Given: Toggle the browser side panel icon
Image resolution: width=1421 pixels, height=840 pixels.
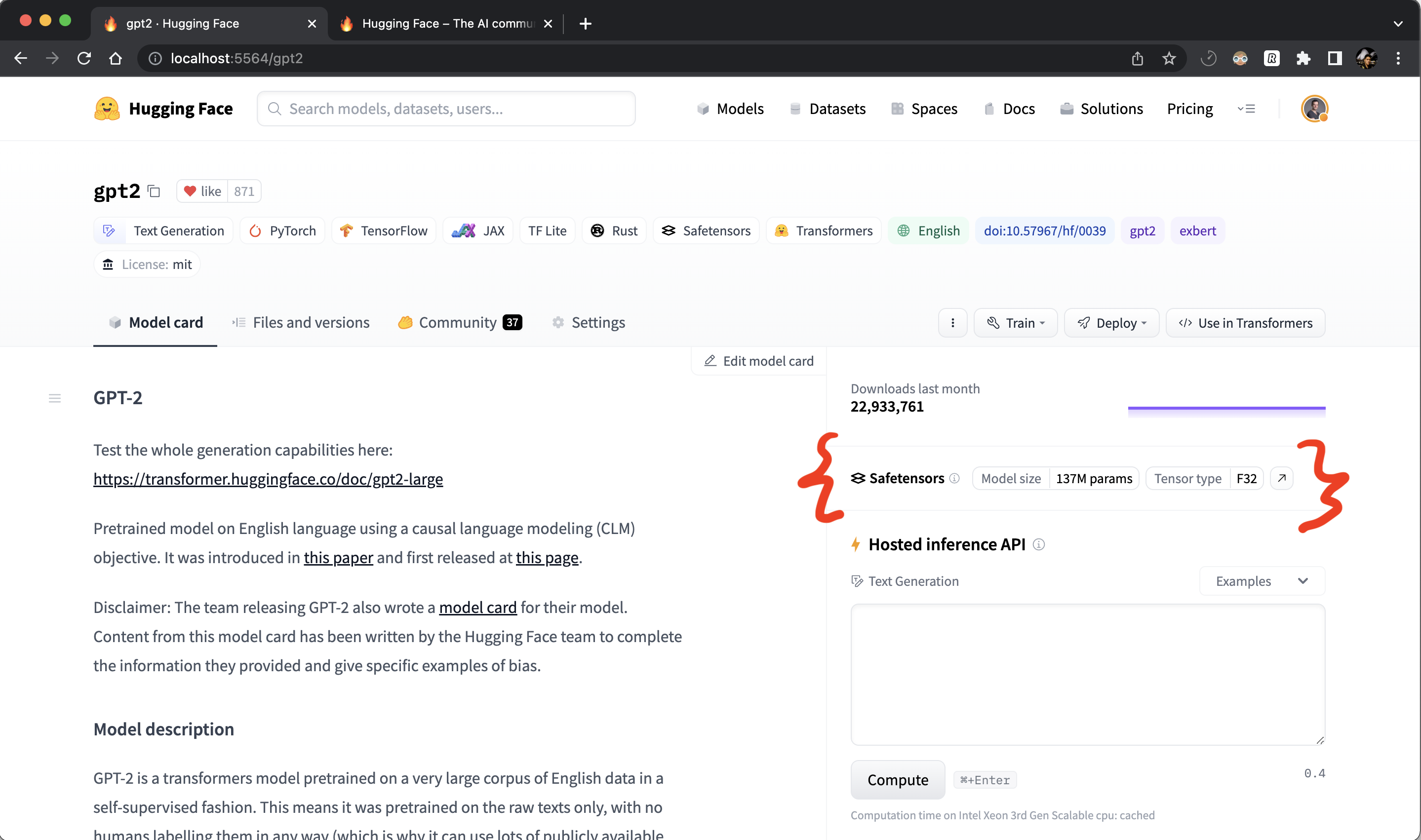Looking at the screenshot, I should coord(1335,58).
